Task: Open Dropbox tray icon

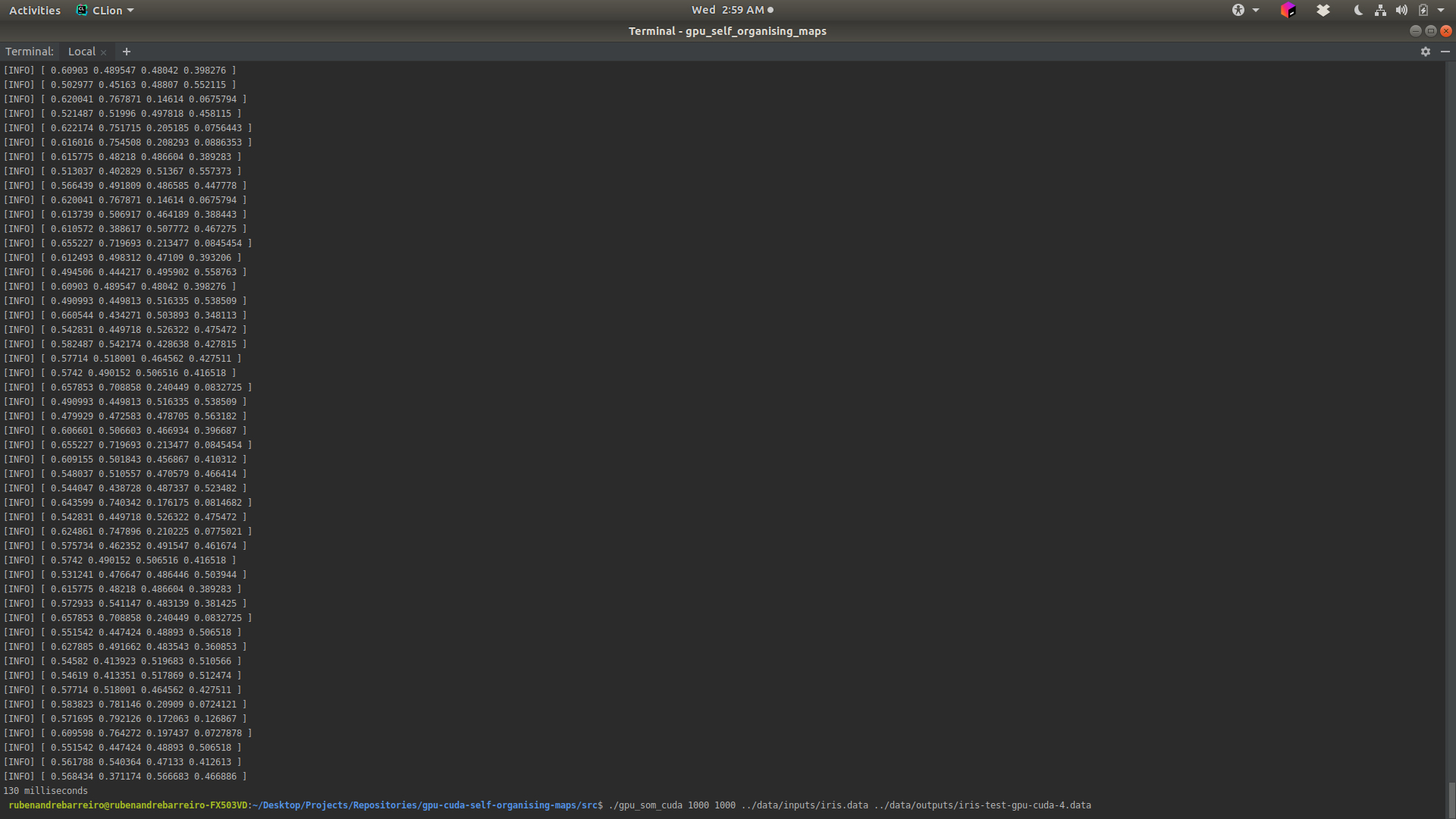Action: pyautogui.click(x=1323, y=10)
